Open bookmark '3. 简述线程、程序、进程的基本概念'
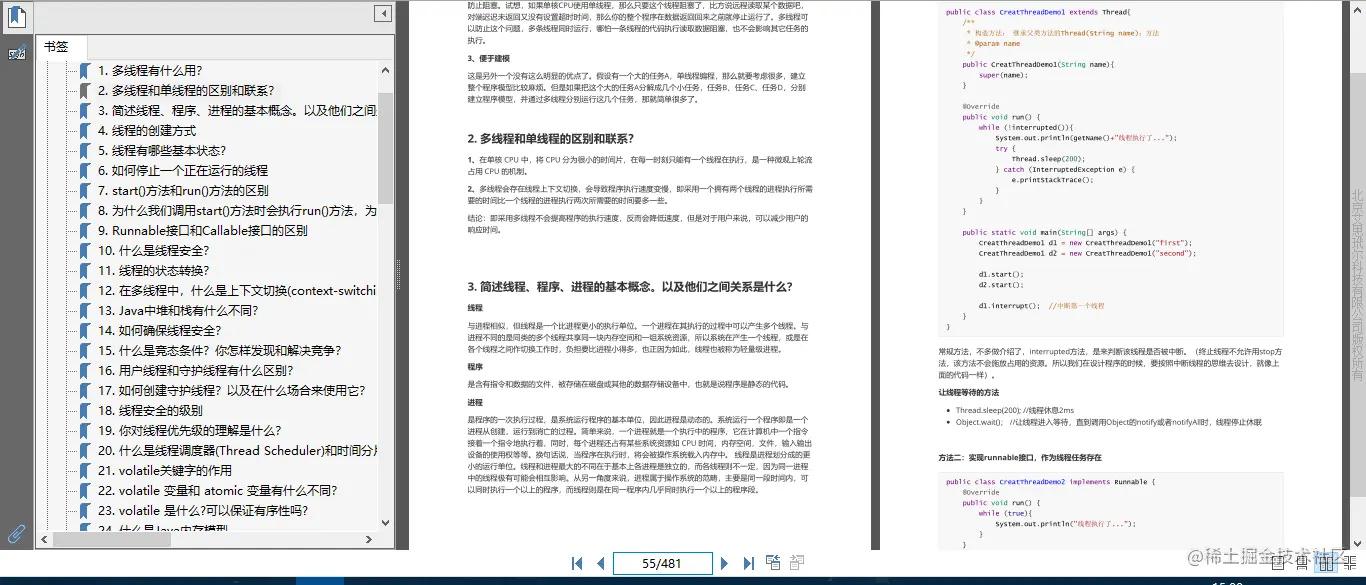1366x585 pixels. coord(237,111)
